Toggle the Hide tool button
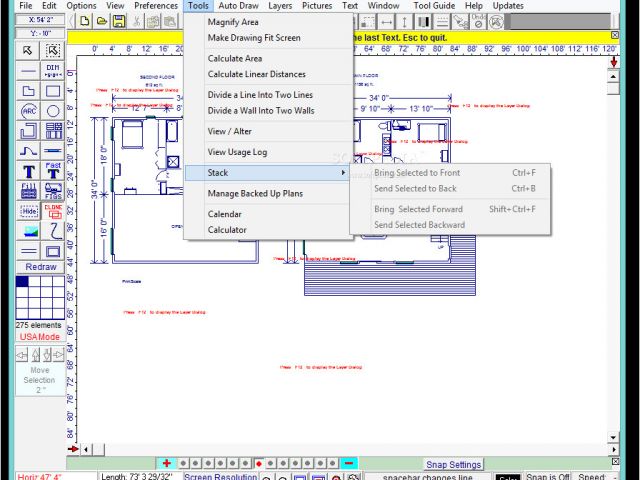 (x=29, y=210)
